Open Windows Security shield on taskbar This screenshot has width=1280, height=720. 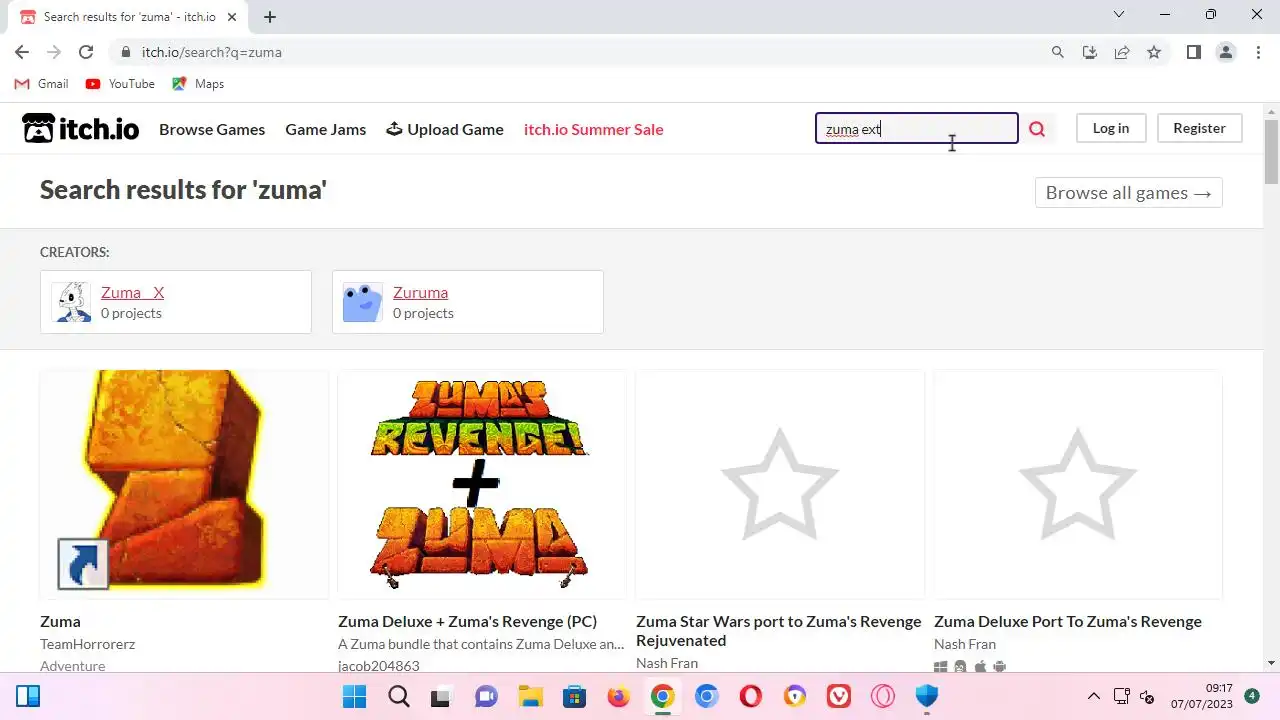coord(926,696)
